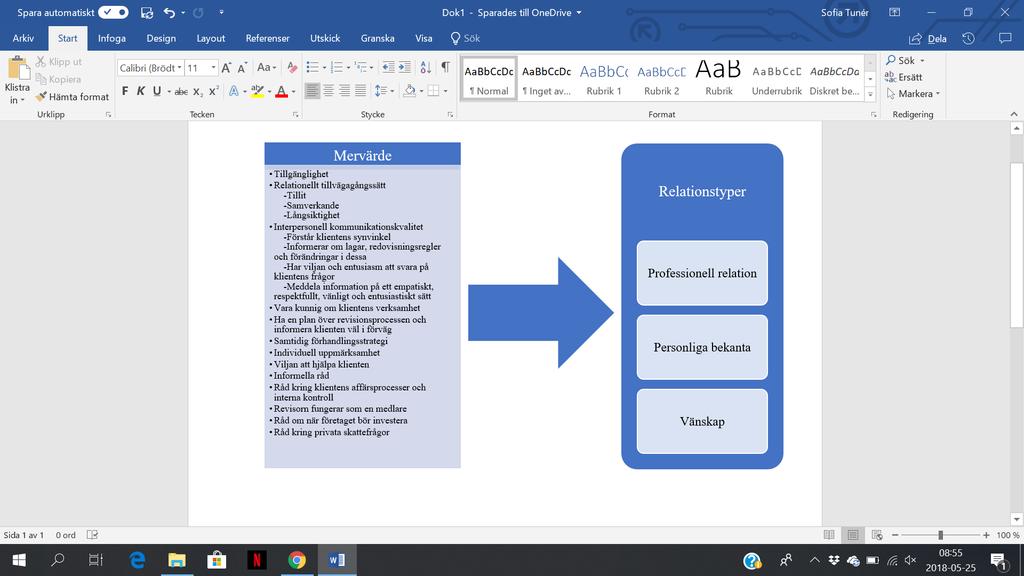The width and height of the screenshot is (1024, 576).
Task: Insert a numbered list
Action: coord(337,68)
